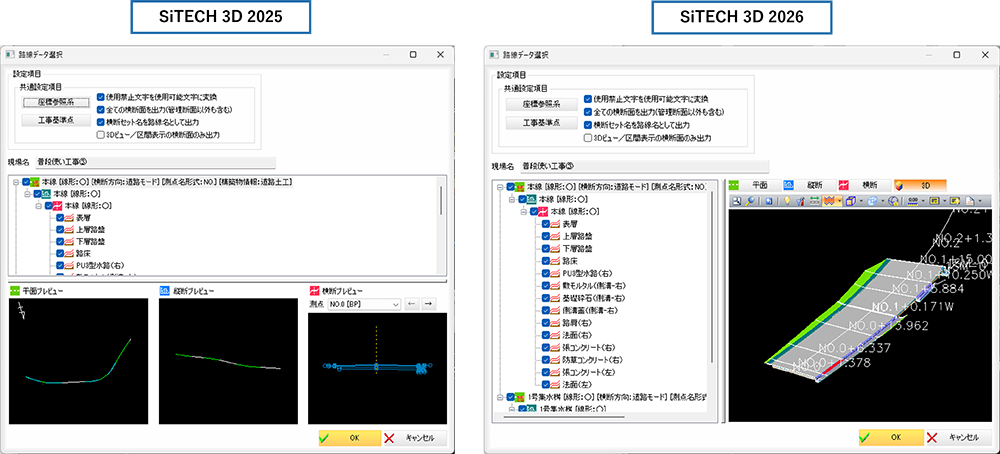The image size is (1000, 454).
Task: Click 工事基準点 button in 2025 dialog
Action: click(55, 121)
